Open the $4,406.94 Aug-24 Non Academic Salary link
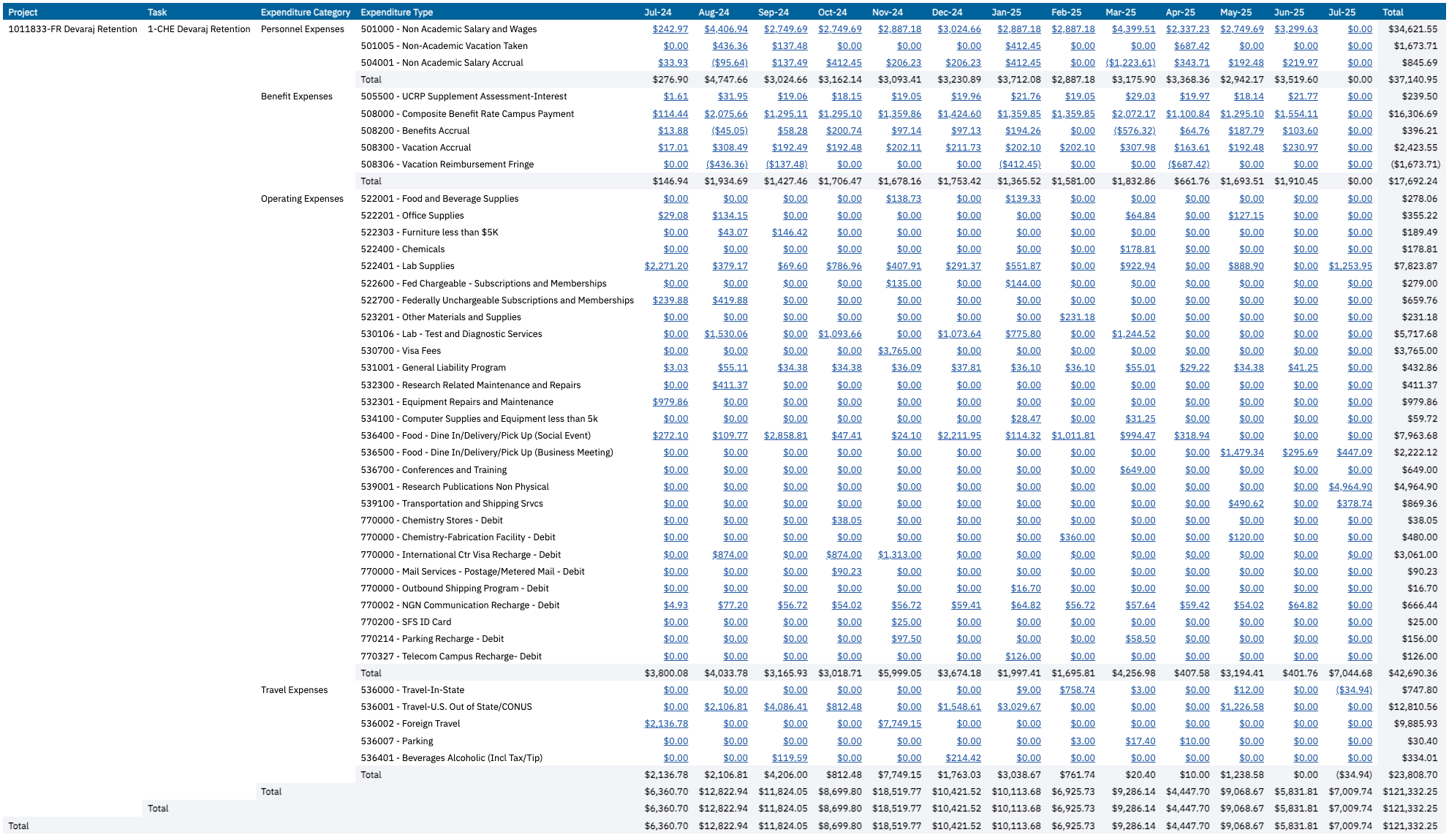This screenshot has width=1449, height=840. pyautogui.click(x=726, y=29)
